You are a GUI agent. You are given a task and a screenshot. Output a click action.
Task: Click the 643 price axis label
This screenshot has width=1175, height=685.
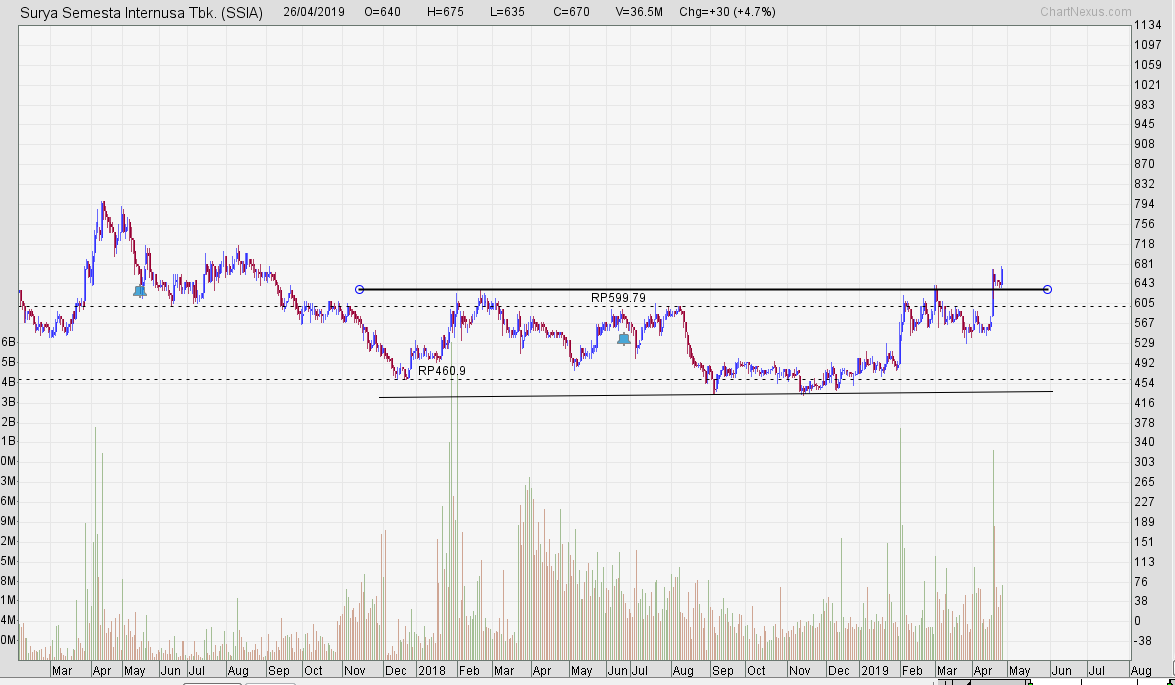coord(1144,283)
